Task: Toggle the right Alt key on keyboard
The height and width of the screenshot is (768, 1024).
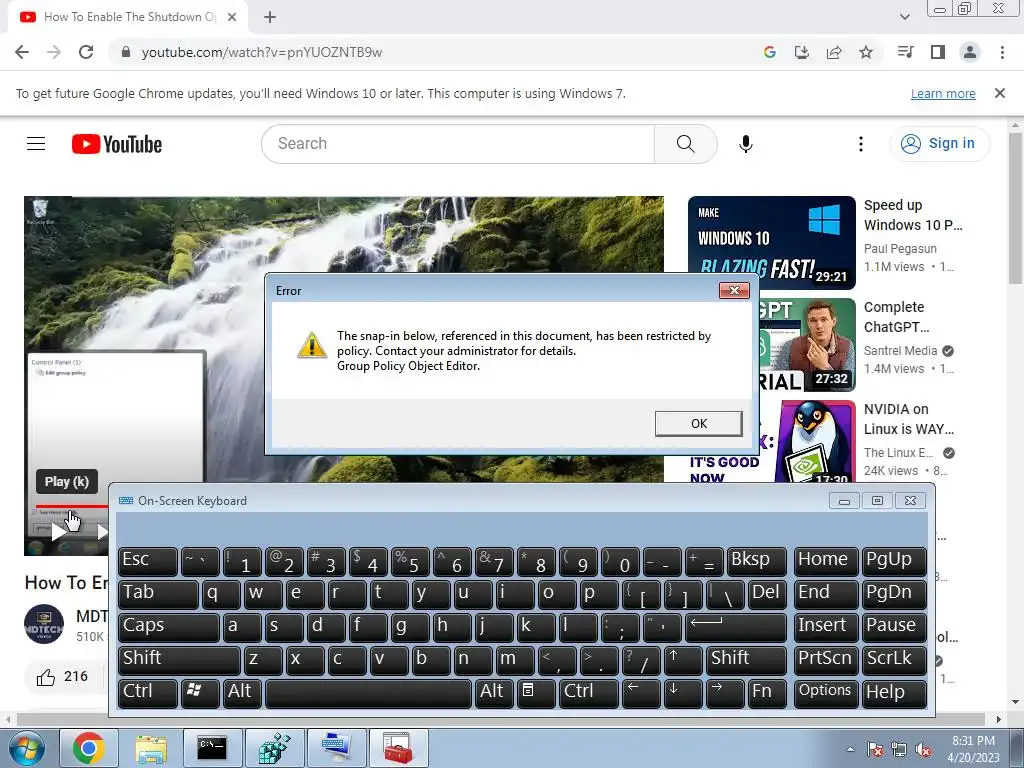Action: pyautogui.click(x=494, y=693)
